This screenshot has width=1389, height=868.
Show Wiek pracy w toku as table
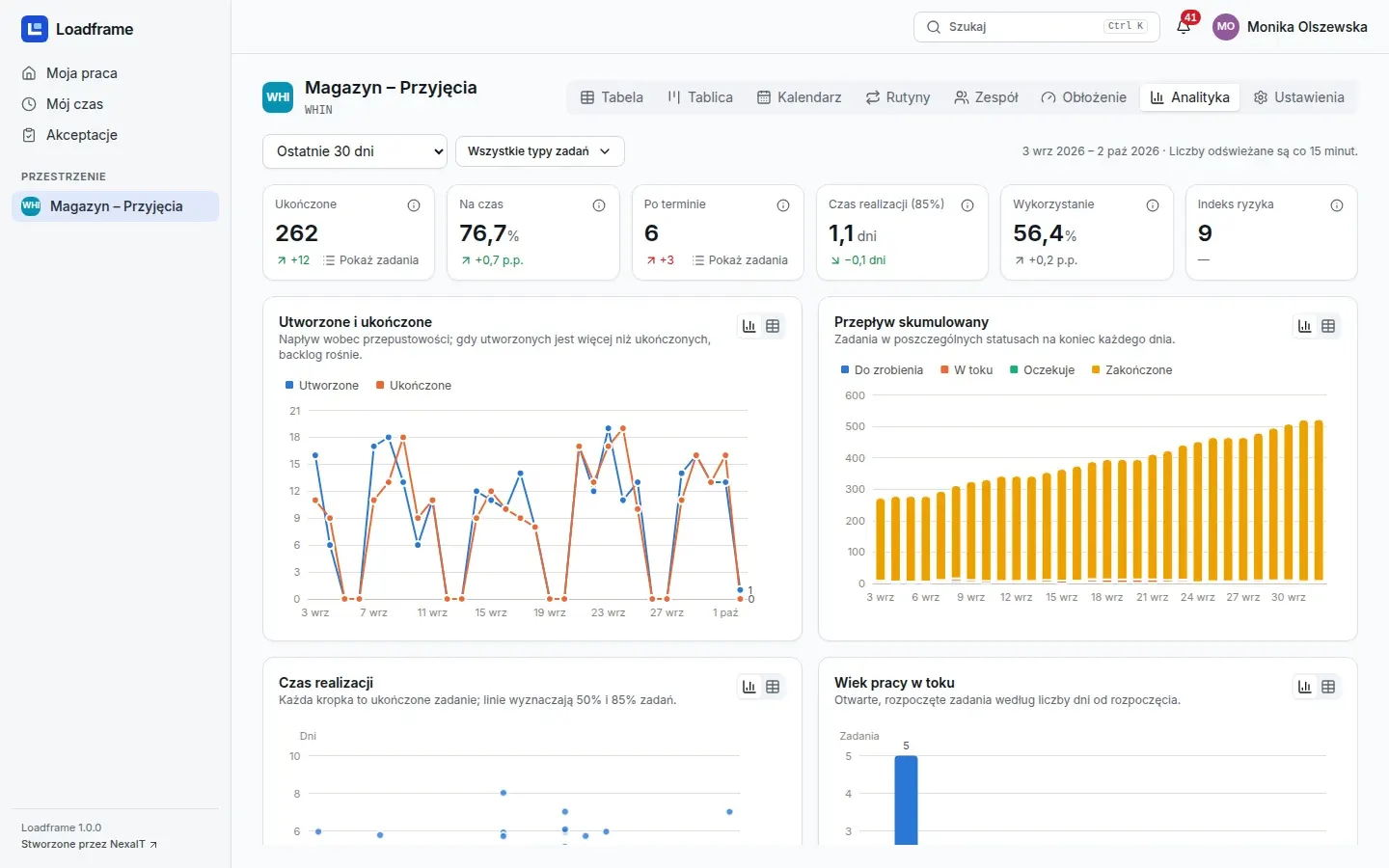(1328, 687)
